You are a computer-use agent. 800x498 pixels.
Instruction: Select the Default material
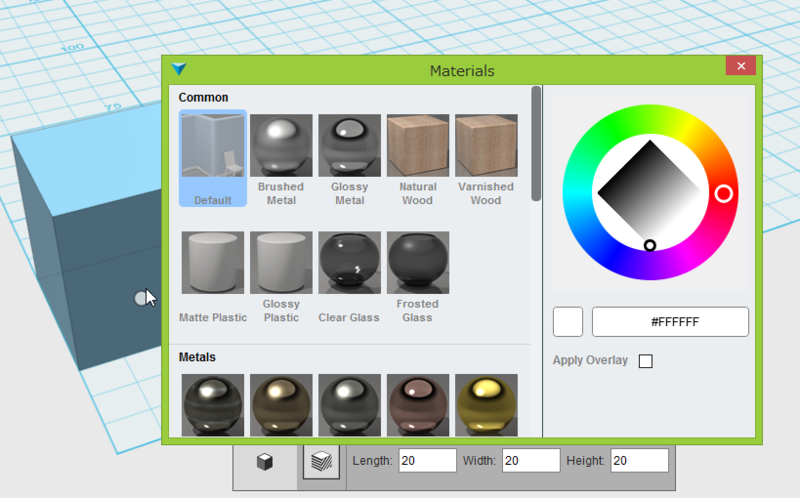(x=213, y=158)
